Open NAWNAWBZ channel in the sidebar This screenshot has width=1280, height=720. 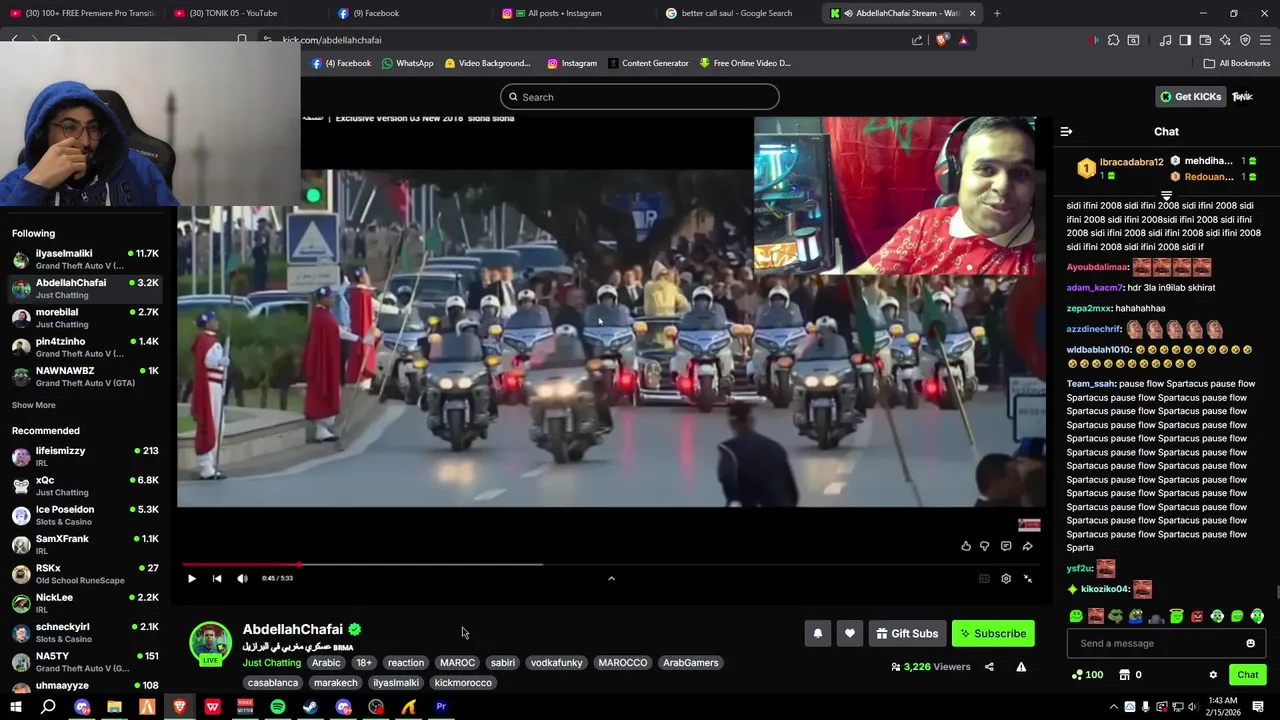[85, 377]
